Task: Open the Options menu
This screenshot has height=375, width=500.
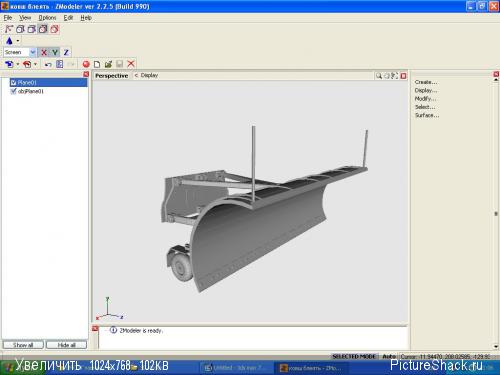Action: [x=47, y=18]
